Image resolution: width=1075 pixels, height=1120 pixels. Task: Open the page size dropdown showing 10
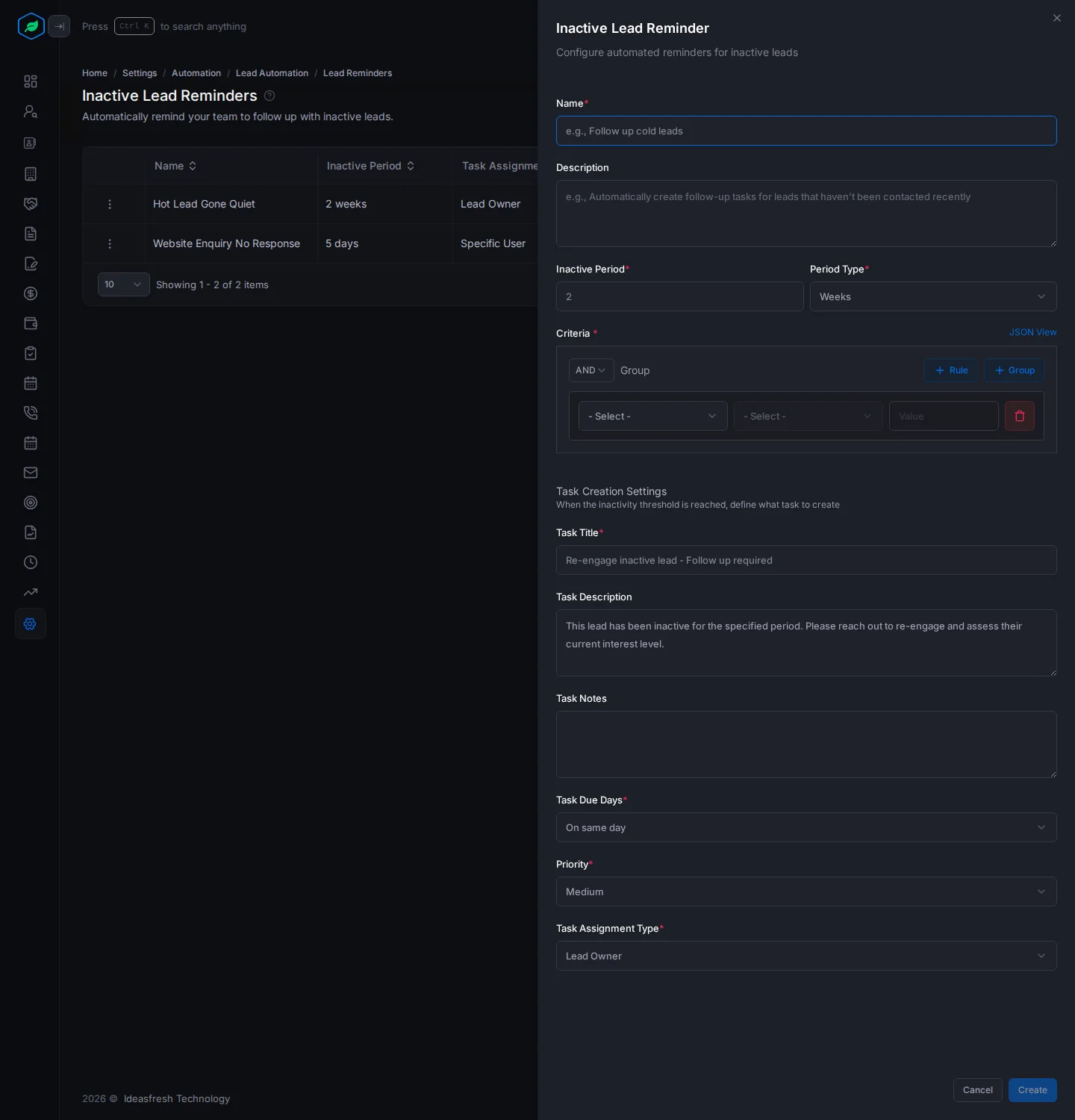tap(124, 284)
